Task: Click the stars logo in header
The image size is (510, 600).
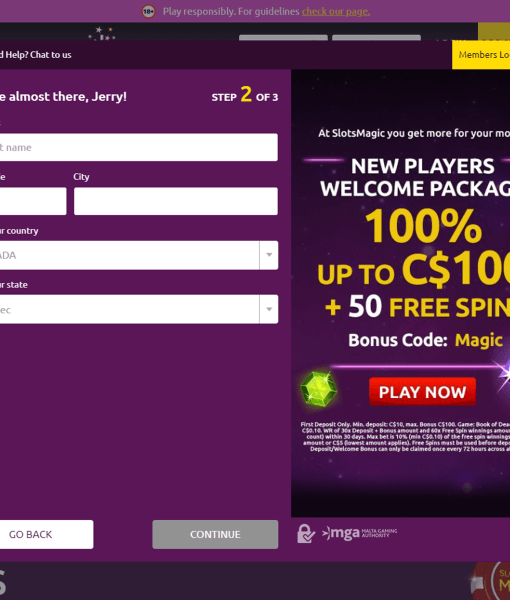Action: (101, 33)
